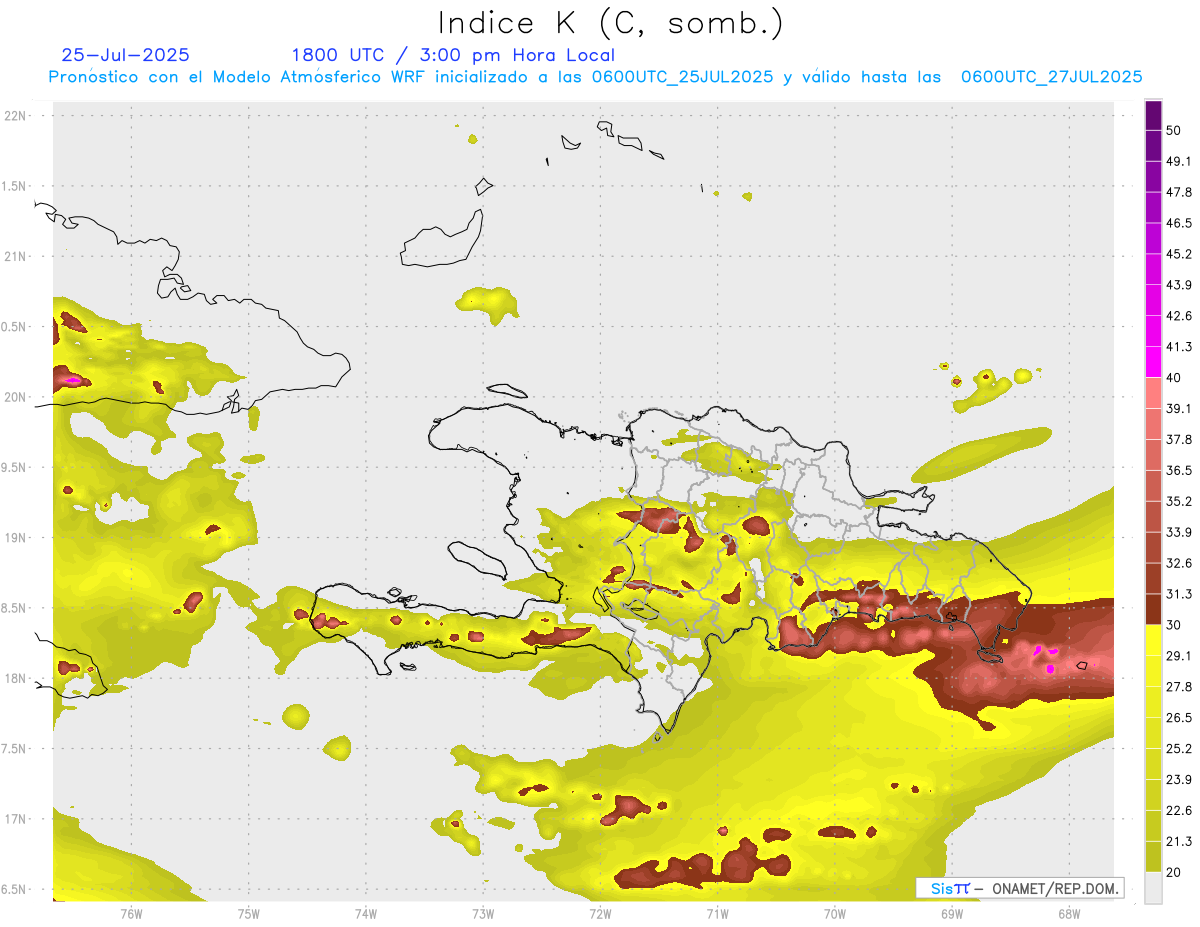Pick the light gray swatch below 20
Screen dimensions: 1200x927
tap(1153, 887)
